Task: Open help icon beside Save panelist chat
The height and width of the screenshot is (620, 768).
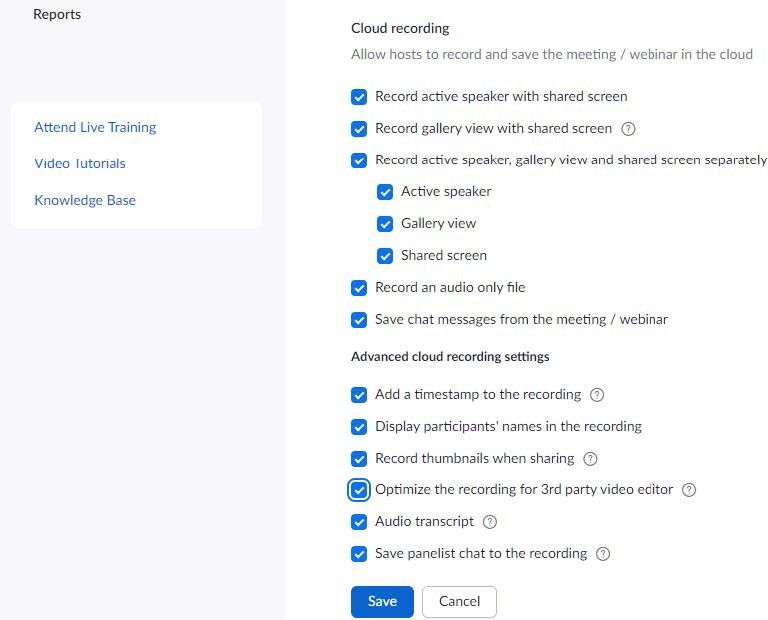Action: coord(602,554)
